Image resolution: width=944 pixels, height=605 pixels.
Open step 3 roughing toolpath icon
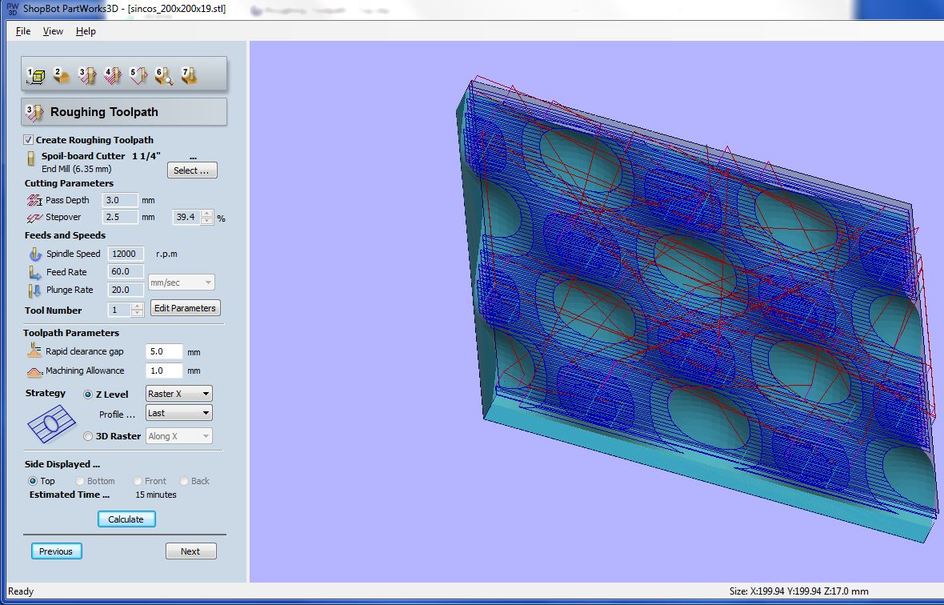coord(87,76)
